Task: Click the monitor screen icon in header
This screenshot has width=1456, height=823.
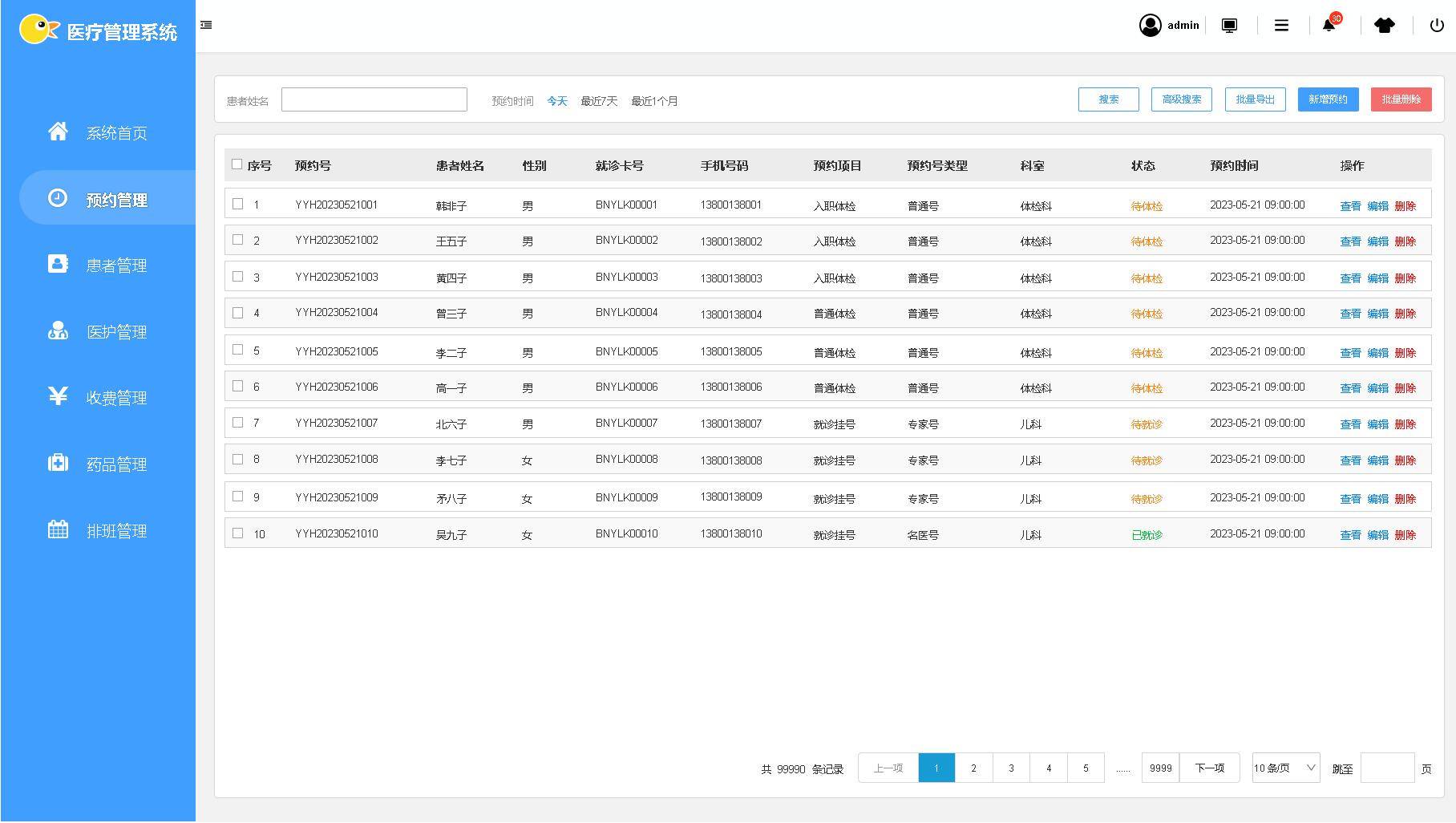Action: coord(1229,26)
